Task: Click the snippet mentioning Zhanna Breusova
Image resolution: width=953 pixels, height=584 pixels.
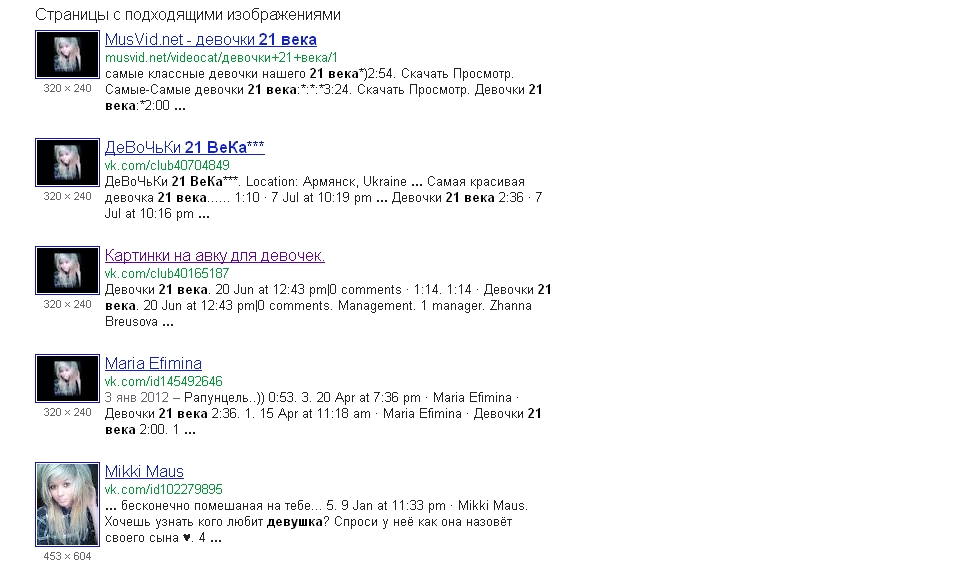Action: (328, 306)
